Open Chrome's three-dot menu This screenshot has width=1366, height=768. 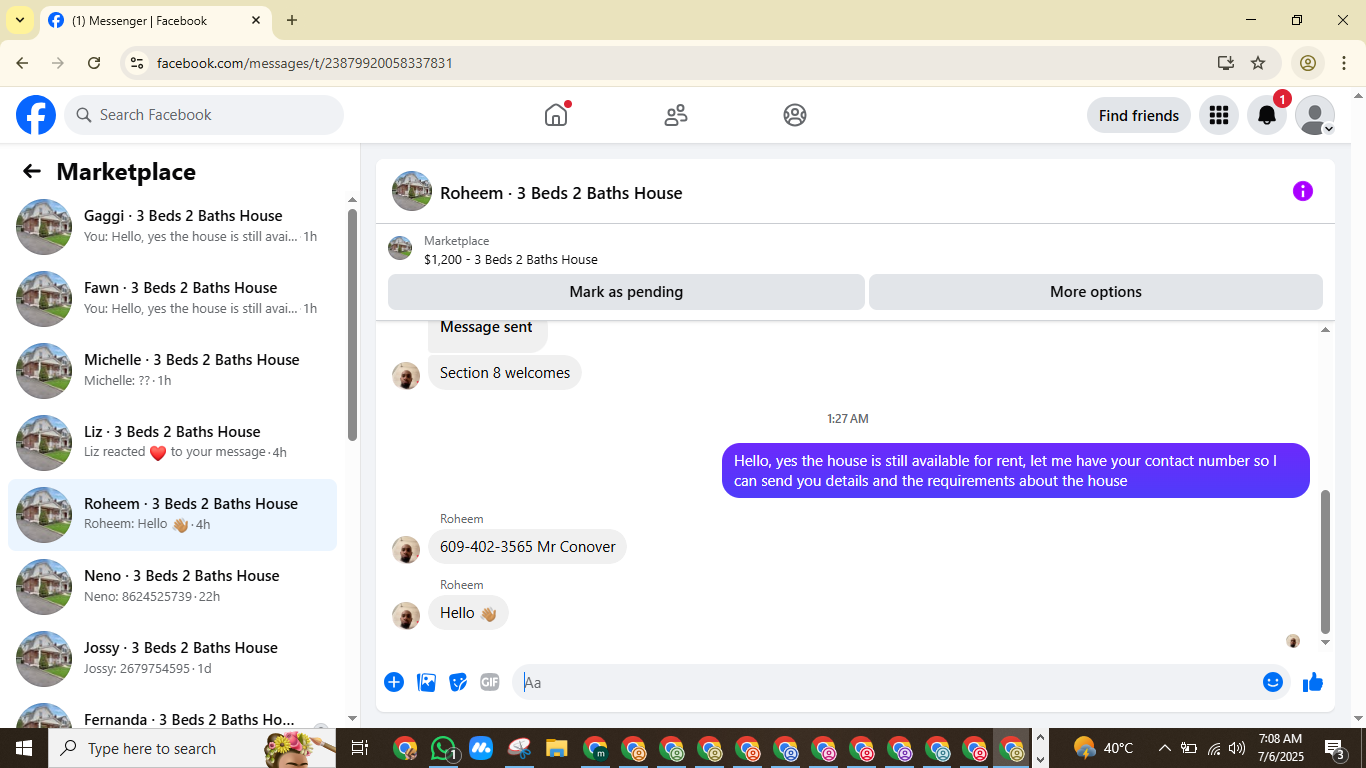click(x=1345, y=63)
